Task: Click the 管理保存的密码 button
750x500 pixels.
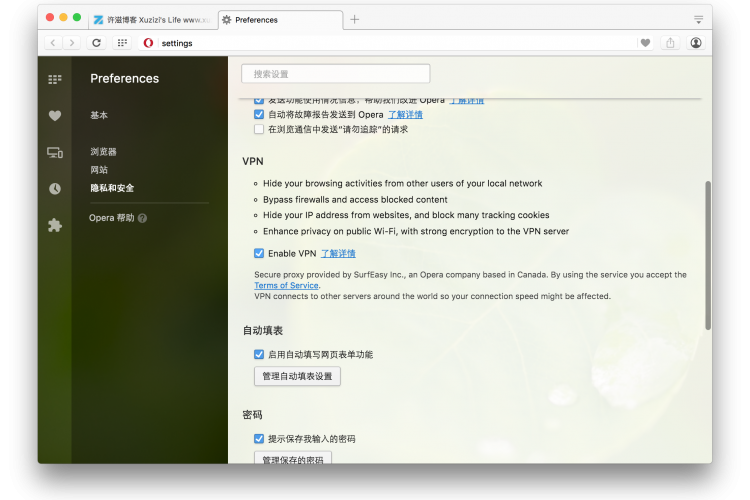Action: pyautogui.click(x=293, y=458)
